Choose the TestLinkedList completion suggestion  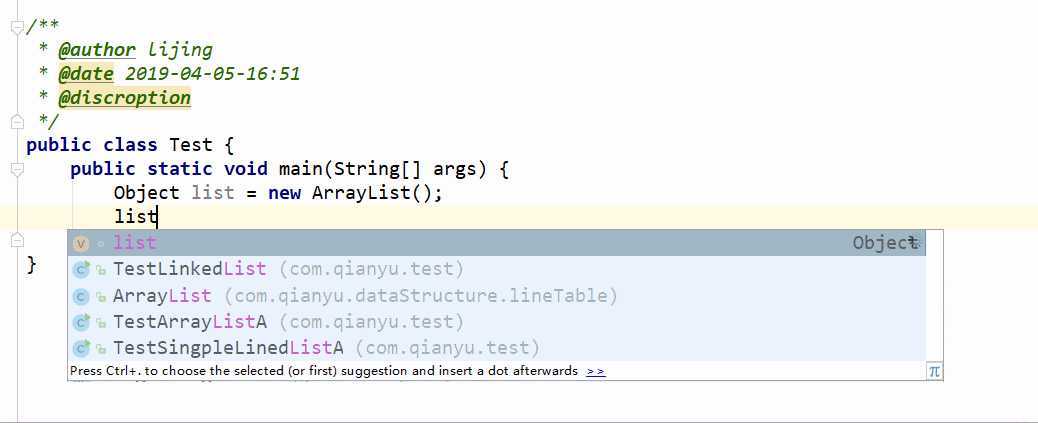tap(496, 269)
